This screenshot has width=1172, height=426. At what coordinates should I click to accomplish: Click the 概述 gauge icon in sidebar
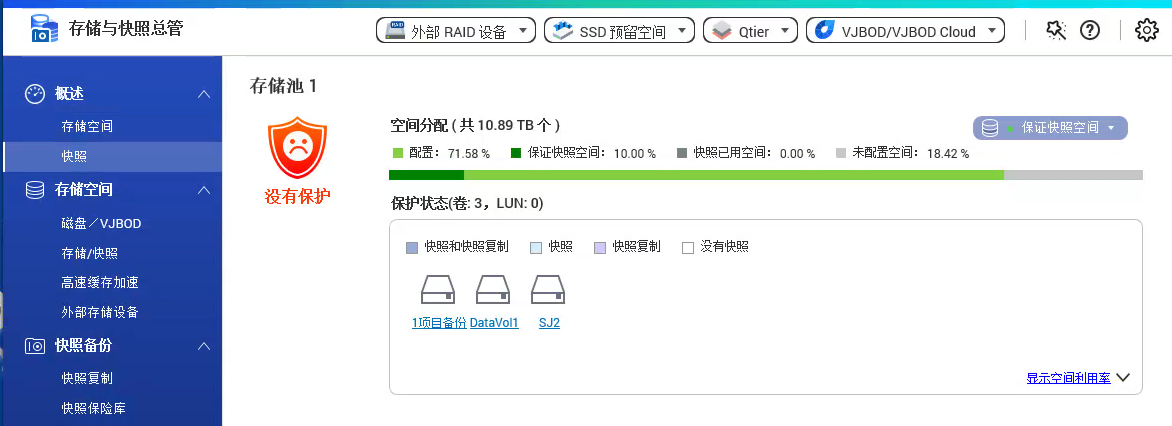35,94
